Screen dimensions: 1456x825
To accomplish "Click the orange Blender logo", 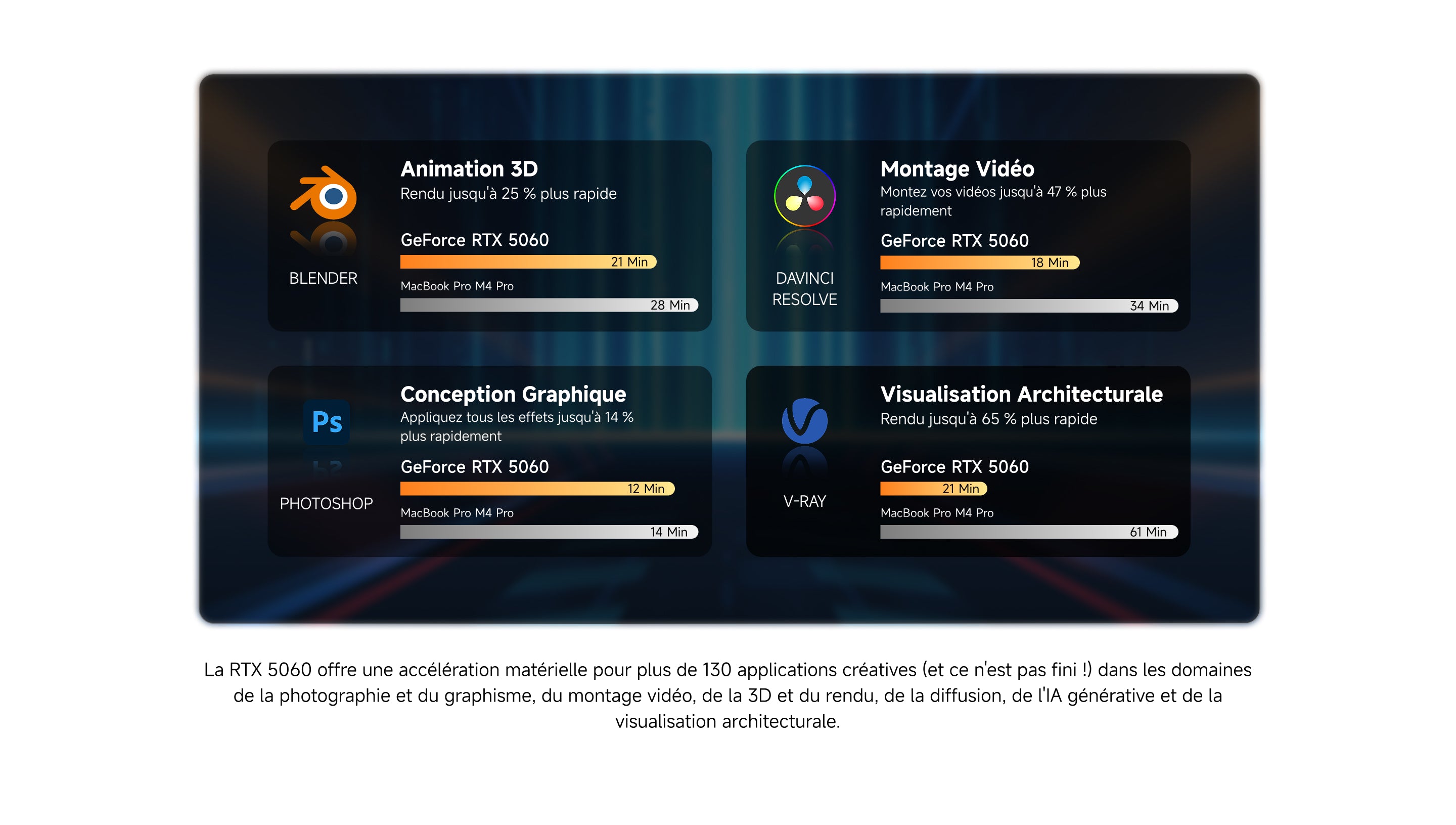I will click(x=325, y=194).
